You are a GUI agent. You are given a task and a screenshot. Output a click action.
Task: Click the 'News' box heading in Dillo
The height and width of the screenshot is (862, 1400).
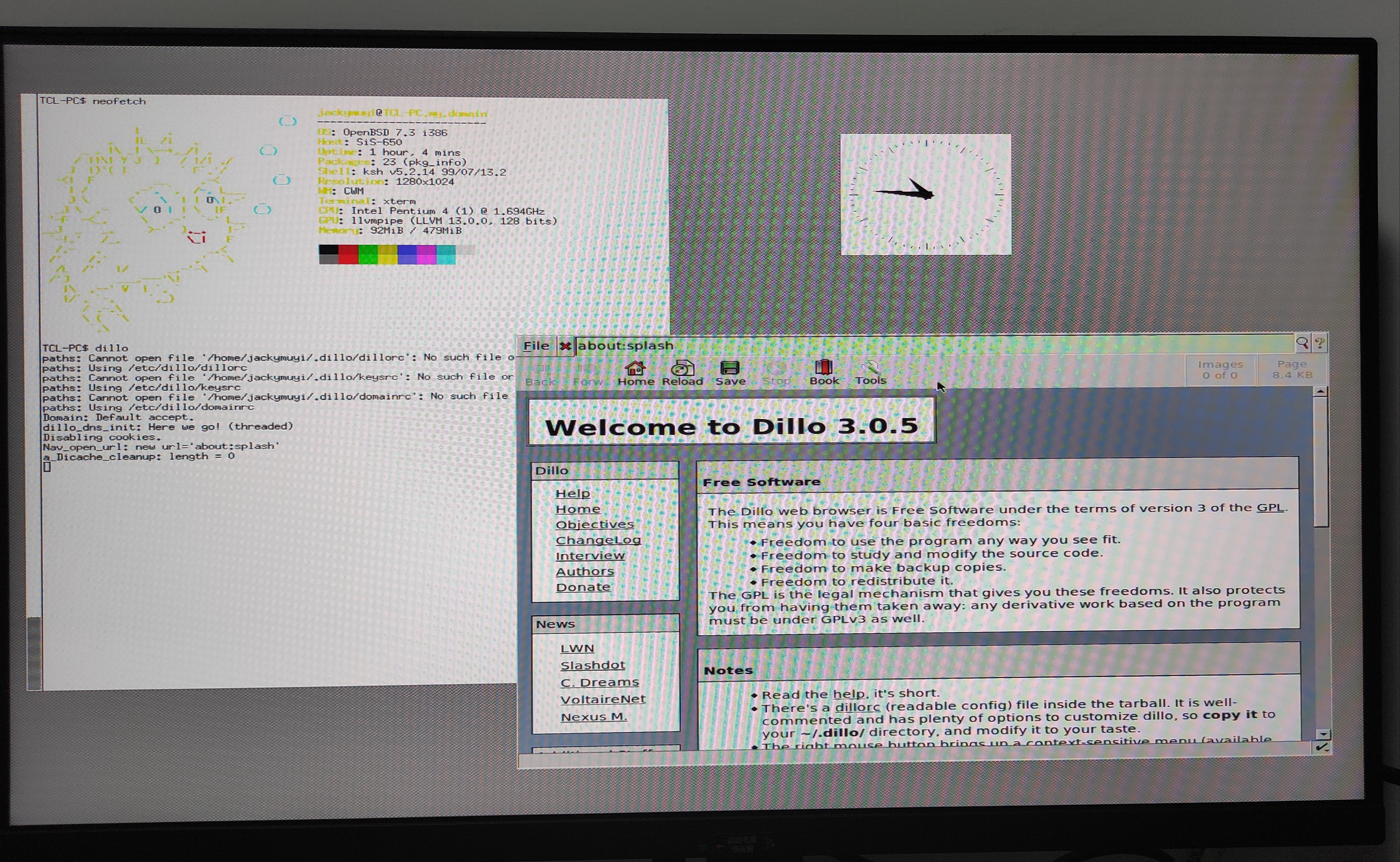[x=555, y=624]
